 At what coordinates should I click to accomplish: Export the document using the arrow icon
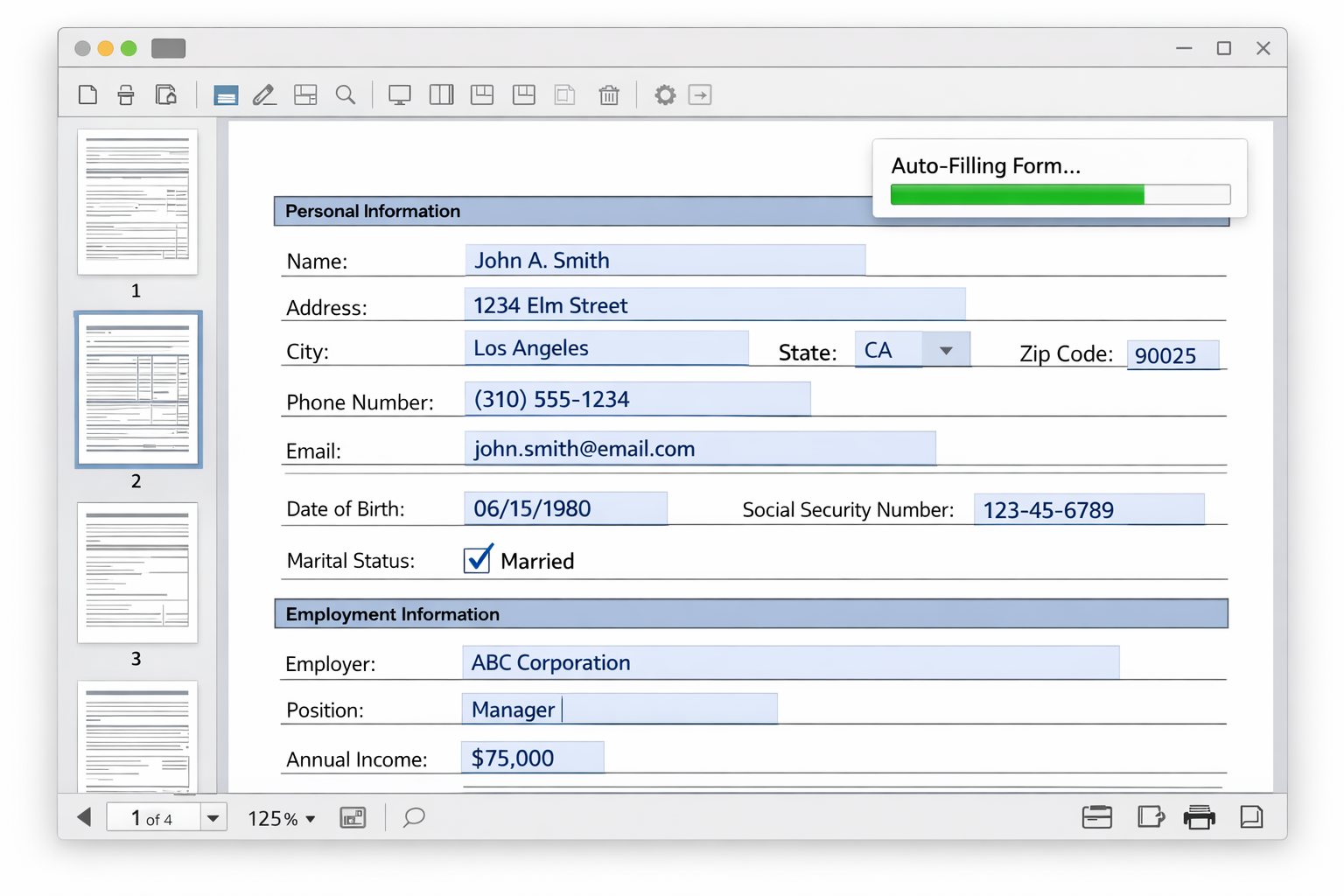click(x=699, y=94)
